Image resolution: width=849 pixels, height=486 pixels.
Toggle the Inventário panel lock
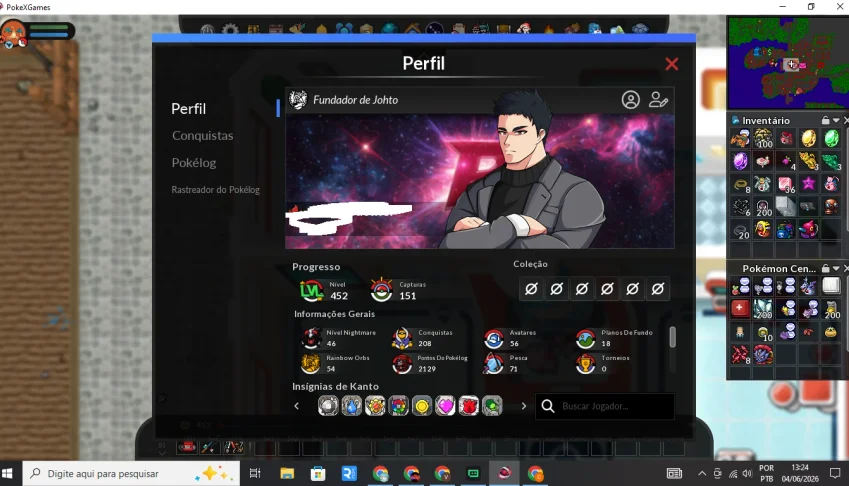[x=825, y=120]
